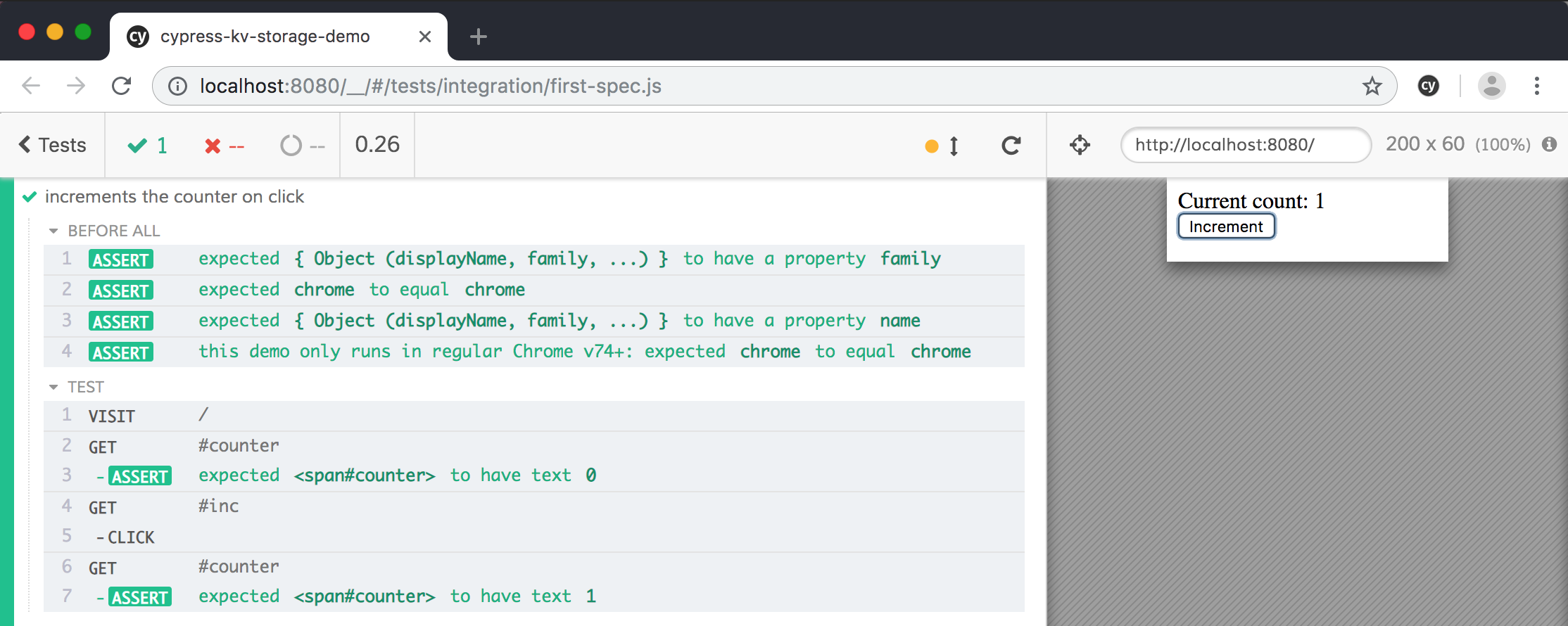1568x626 pixels.
Task: Reload the browser page
Action: coord(122,86)
